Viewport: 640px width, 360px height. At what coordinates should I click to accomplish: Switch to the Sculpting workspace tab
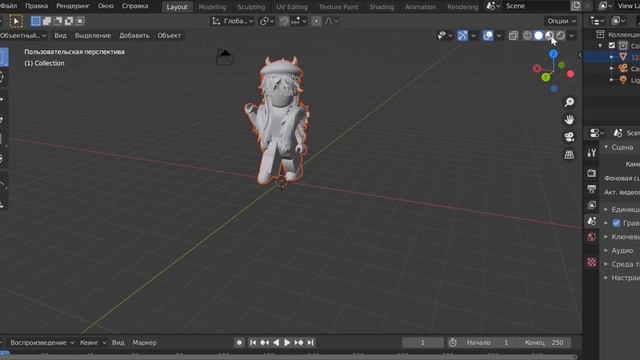coord(251,7)
